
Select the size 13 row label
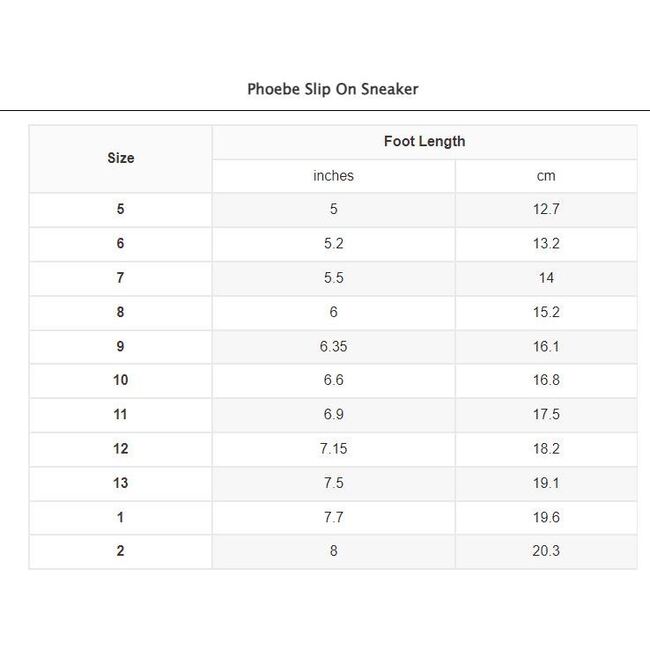[x=120, y=483]
